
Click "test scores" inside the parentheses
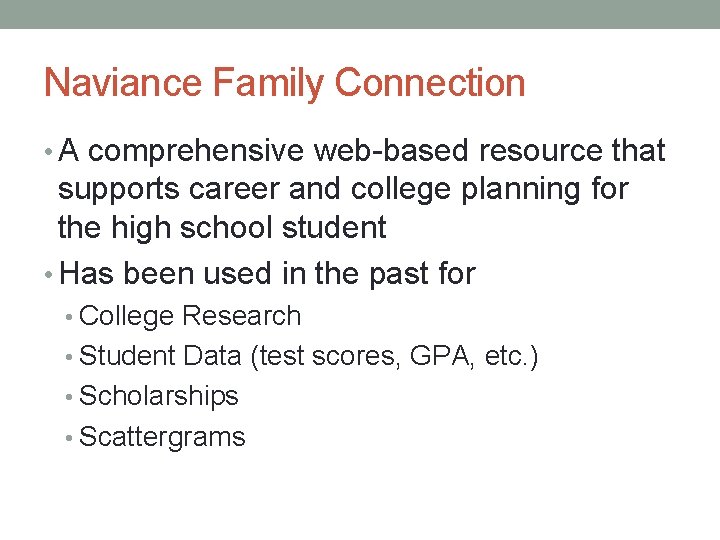click(x=327, y=356)
